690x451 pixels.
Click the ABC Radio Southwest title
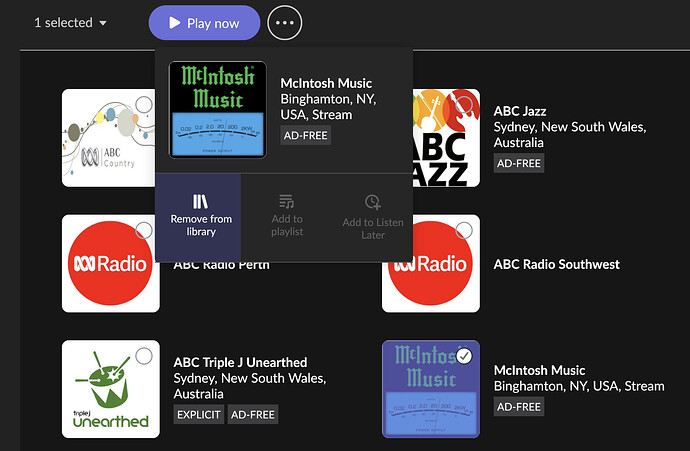click(x=557, y=264)
